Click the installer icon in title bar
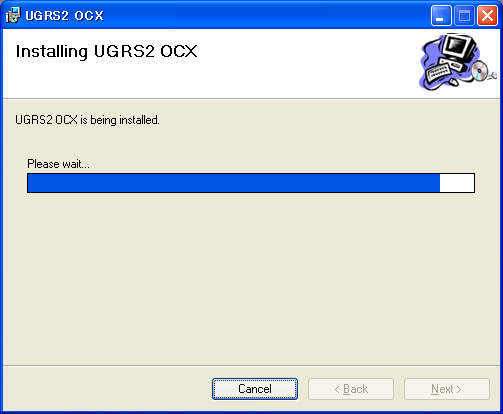Screen dimensions: 503x414 tap(13, 15)
